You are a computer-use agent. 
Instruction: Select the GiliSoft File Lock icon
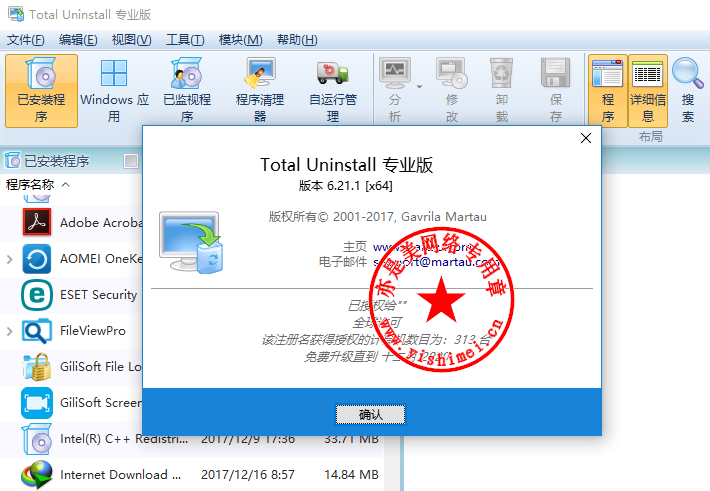click(37, 367)
